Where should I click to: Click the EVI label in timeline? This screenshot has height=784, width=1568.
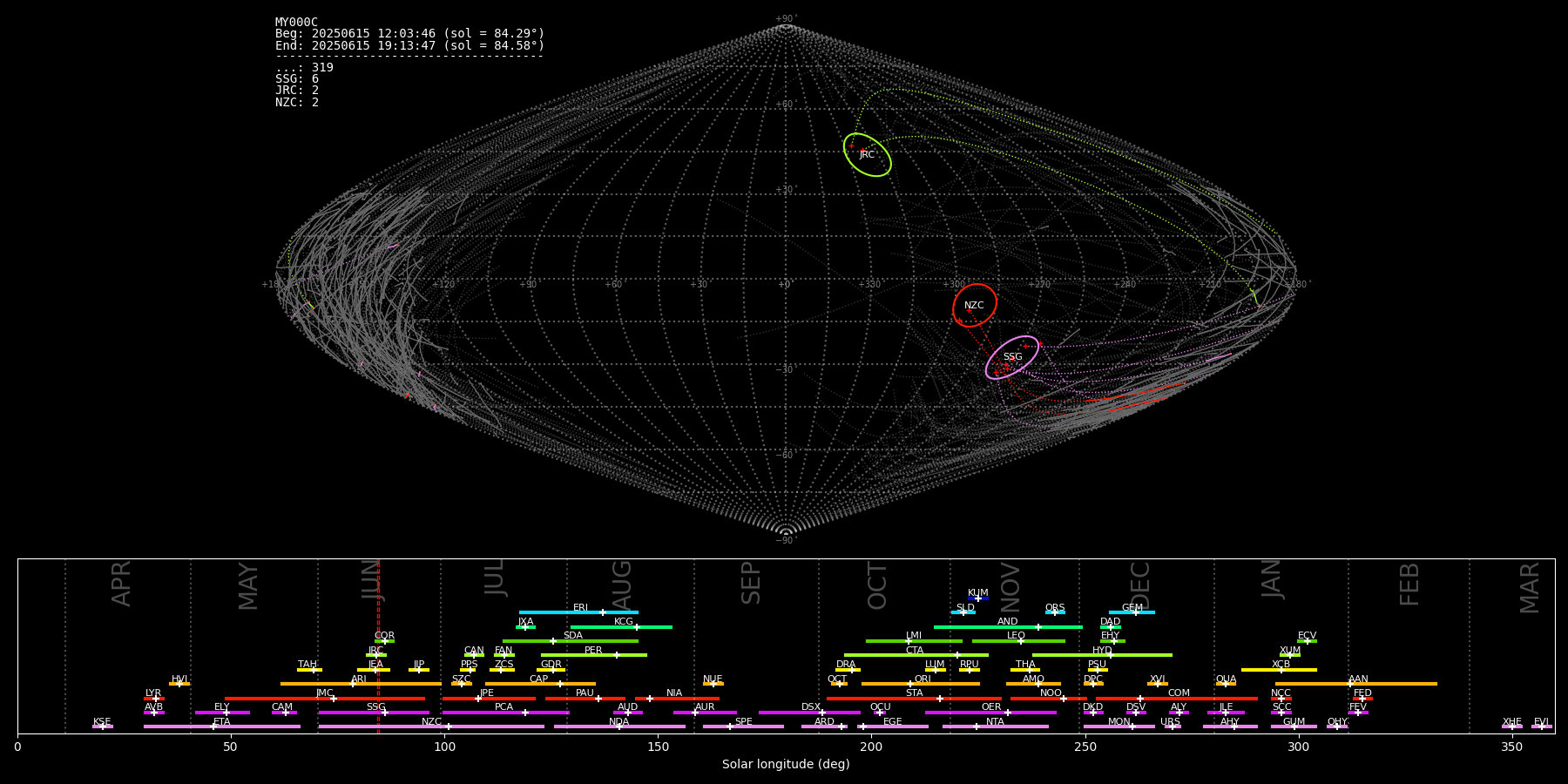tap(1541, 722)
